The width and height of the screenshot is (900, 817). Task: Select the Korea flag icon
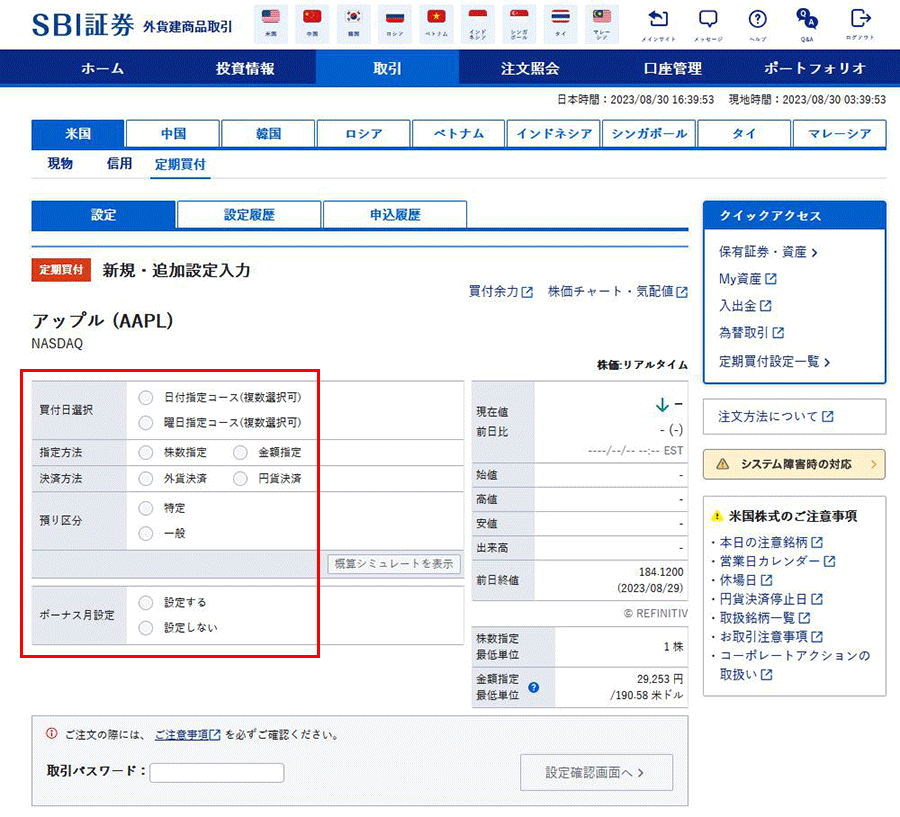[354, 23]
